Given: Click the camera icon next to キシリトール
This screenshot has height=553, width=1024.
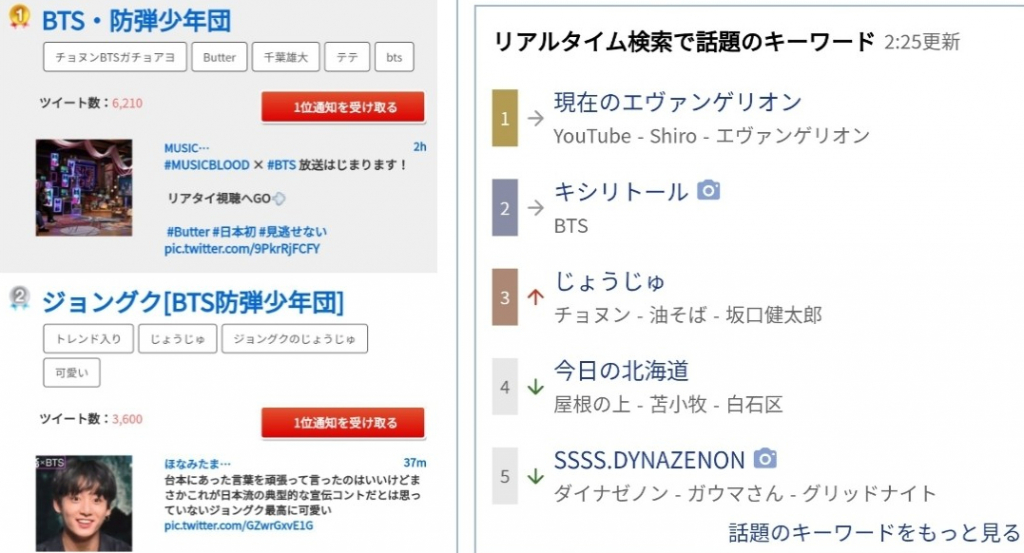Looking at the screenshot, I should [708, 190].
